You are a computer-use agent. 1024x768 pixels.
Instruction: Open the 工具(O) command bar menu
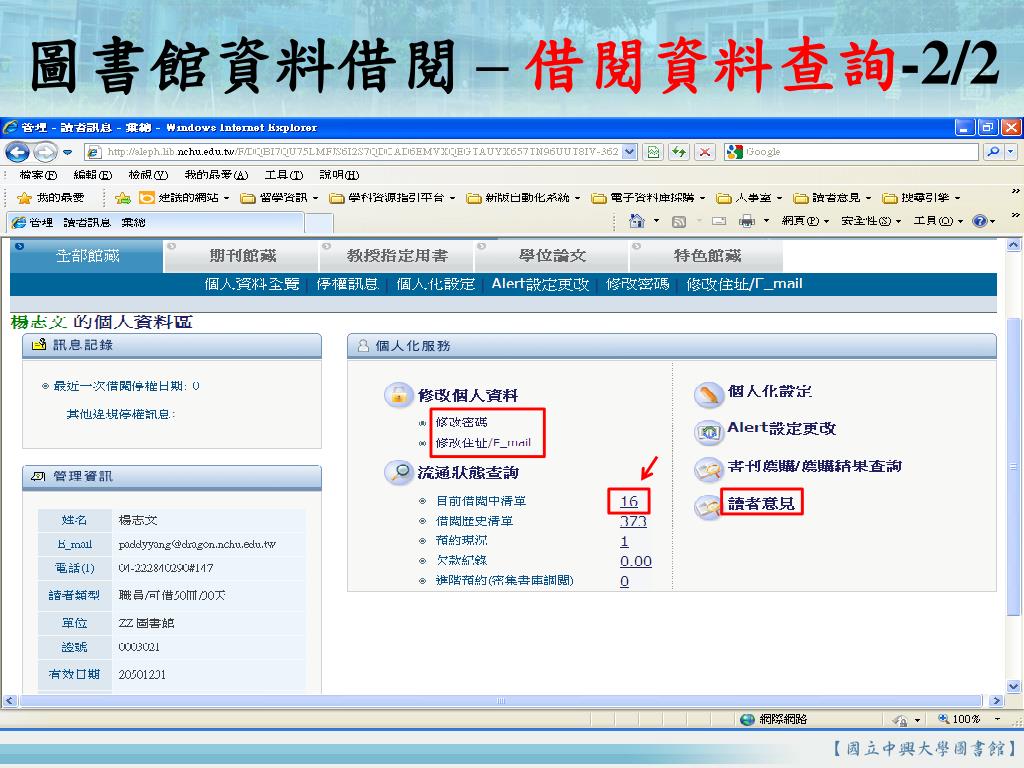click(938, 221)
